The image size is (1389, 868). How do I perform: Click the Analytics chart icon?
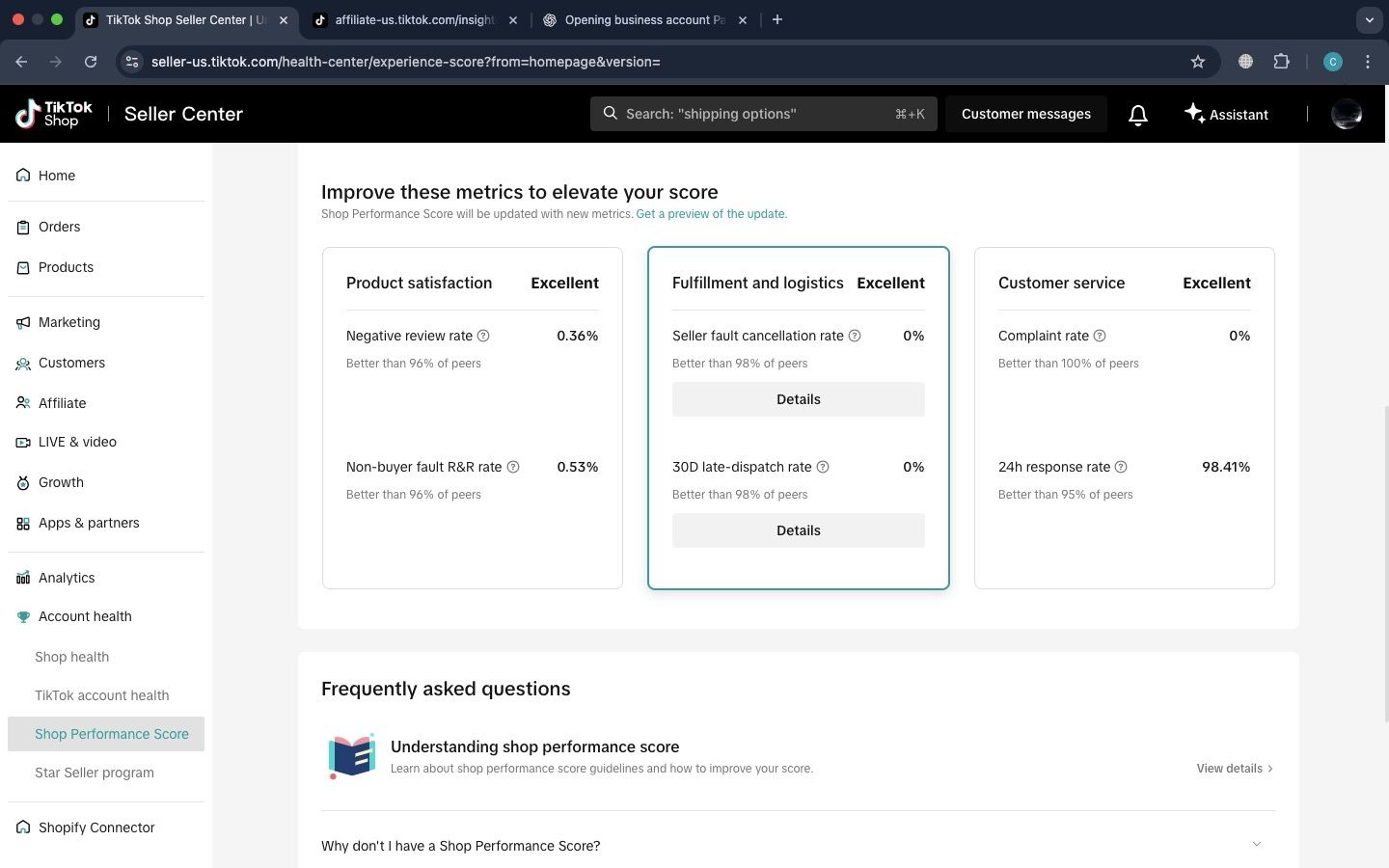(x=23, y=578)
